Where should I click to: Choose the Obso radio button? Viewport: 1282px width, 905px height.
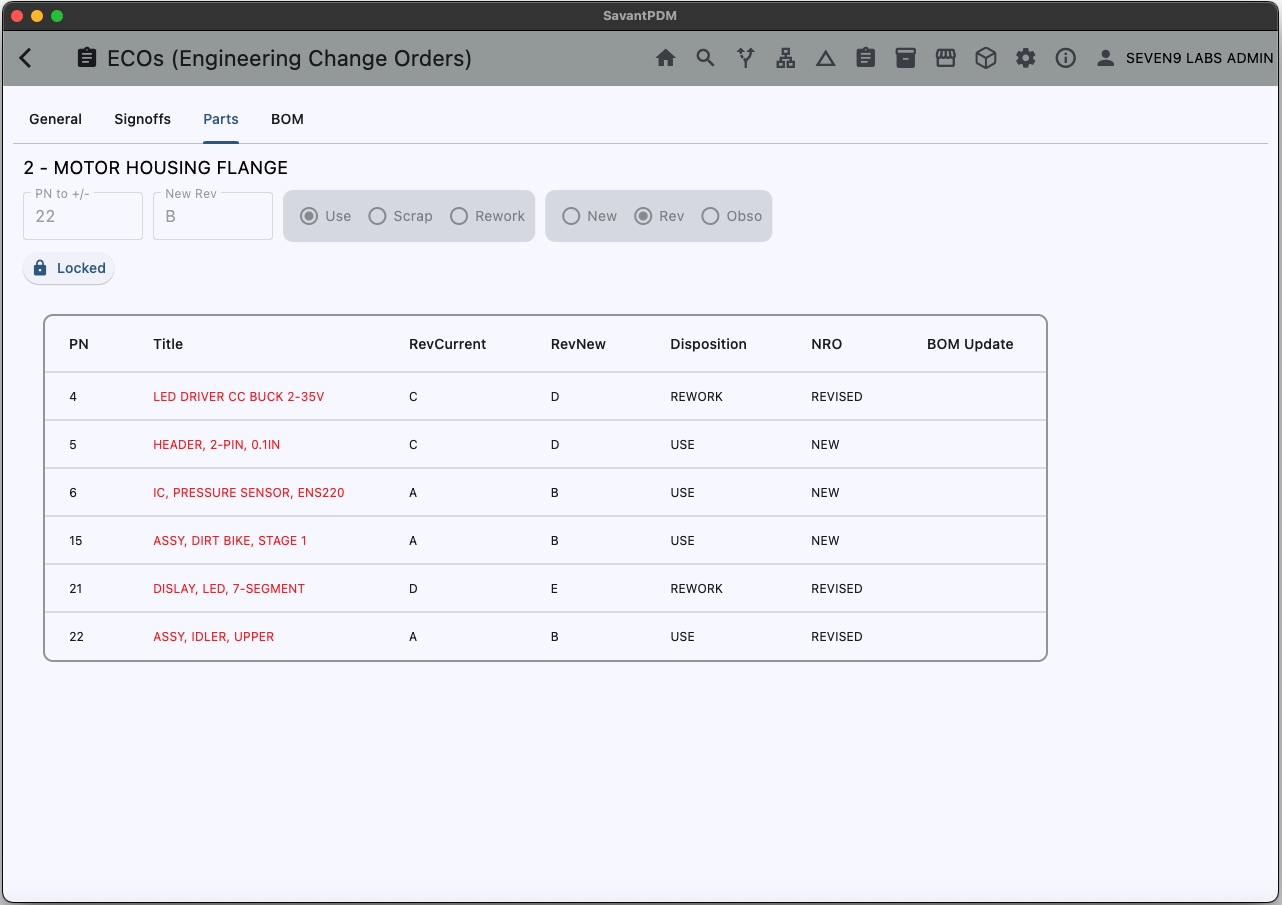pyautogui.click(x=711, y=216)
